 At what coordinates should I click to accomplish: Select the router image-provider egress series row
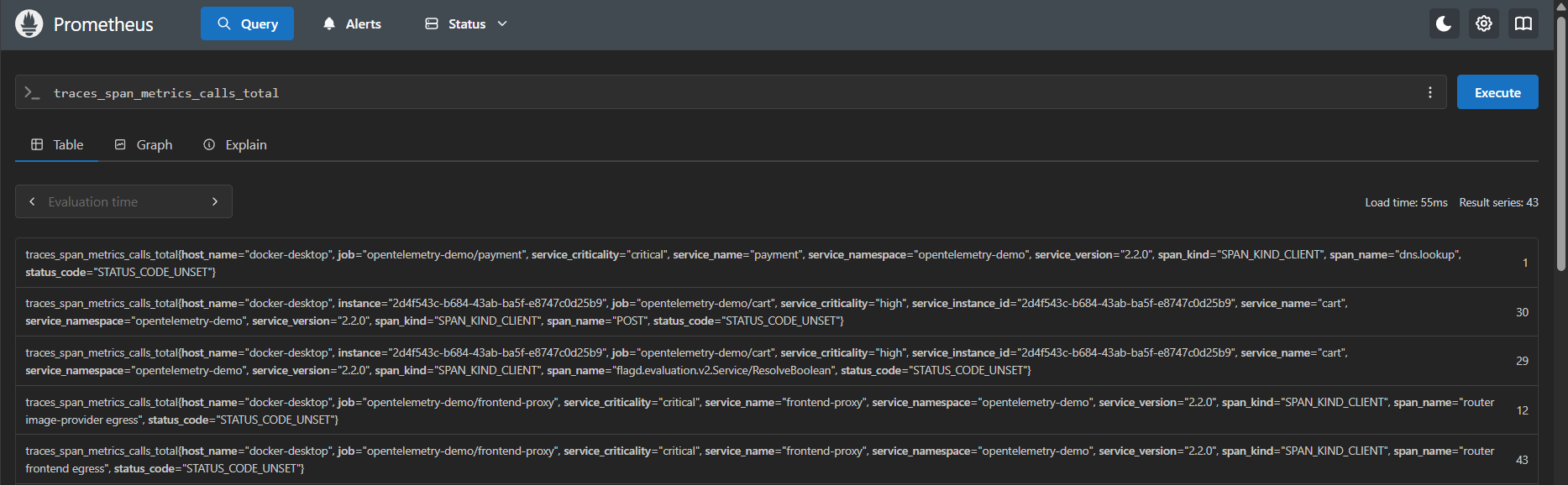777,410
